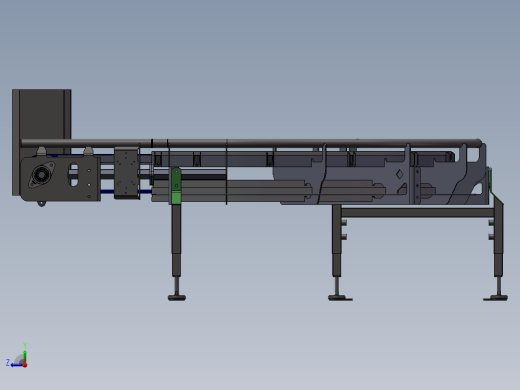Click the red origin dot of the triad

[25, 365]
